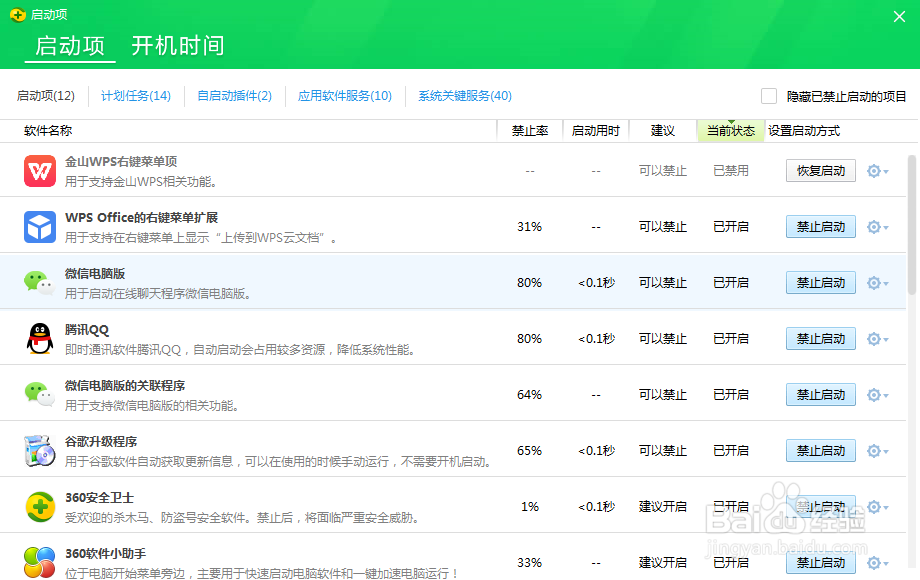
Task: Click the 腾讯QQ penguin icon
Action: click(40, 338)
